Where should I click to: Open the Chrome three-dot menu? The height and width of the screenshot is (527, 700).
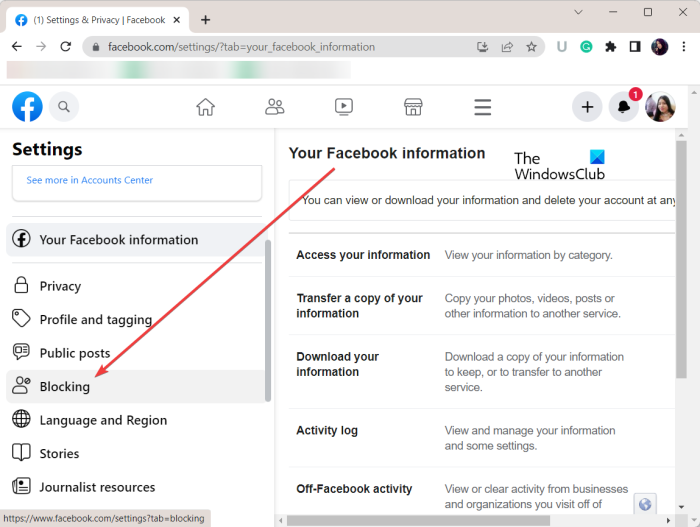683,46
